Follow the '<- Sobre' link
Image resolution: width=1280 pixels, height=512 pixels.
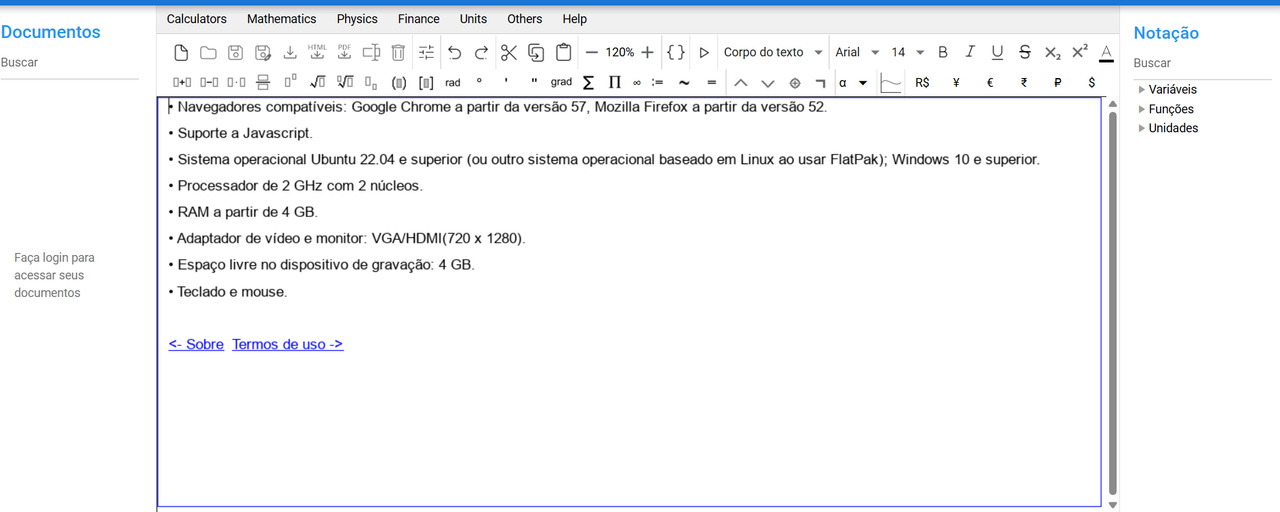pyautogui.click(x=196, y=344)
